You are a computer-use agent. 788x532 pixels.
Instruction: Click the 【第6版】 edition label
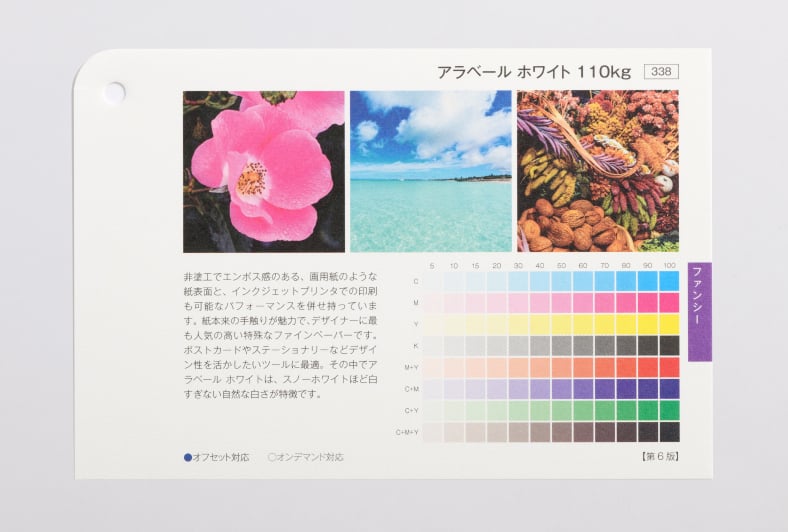(659, 457)
